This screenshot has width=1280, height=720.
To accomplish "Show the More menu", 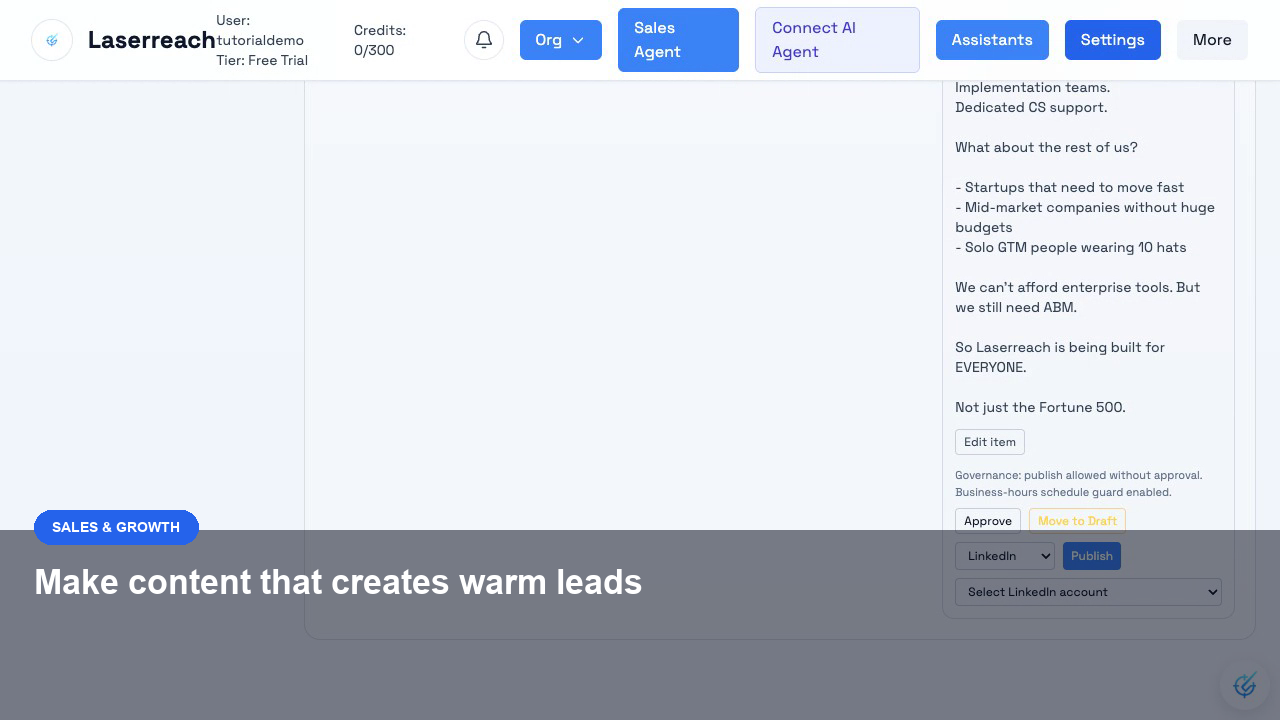I will point(1212,40).
